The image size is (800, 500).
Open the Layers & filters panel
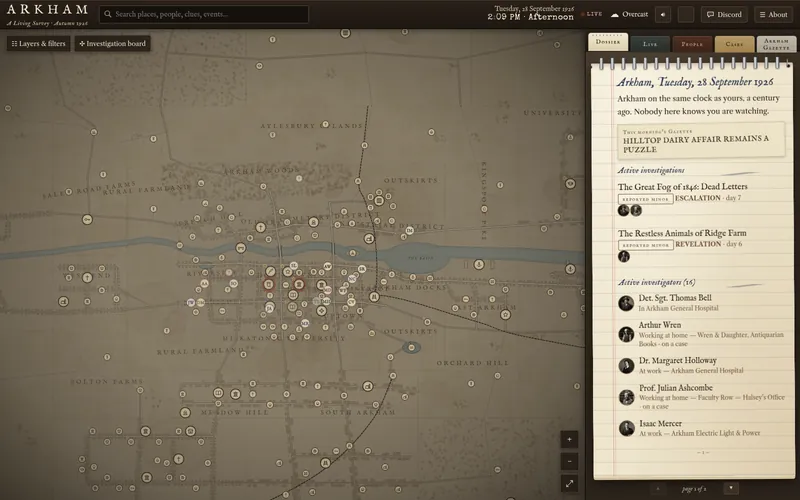38,43
